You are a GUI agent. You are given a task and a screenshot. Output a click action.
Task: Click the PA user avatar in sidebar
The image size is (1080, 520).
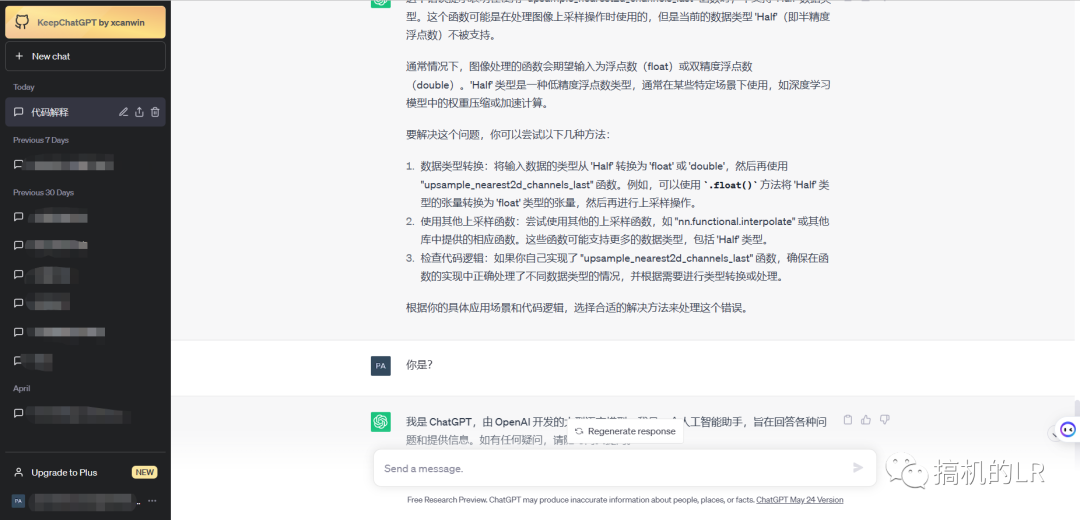click(18, 500)
